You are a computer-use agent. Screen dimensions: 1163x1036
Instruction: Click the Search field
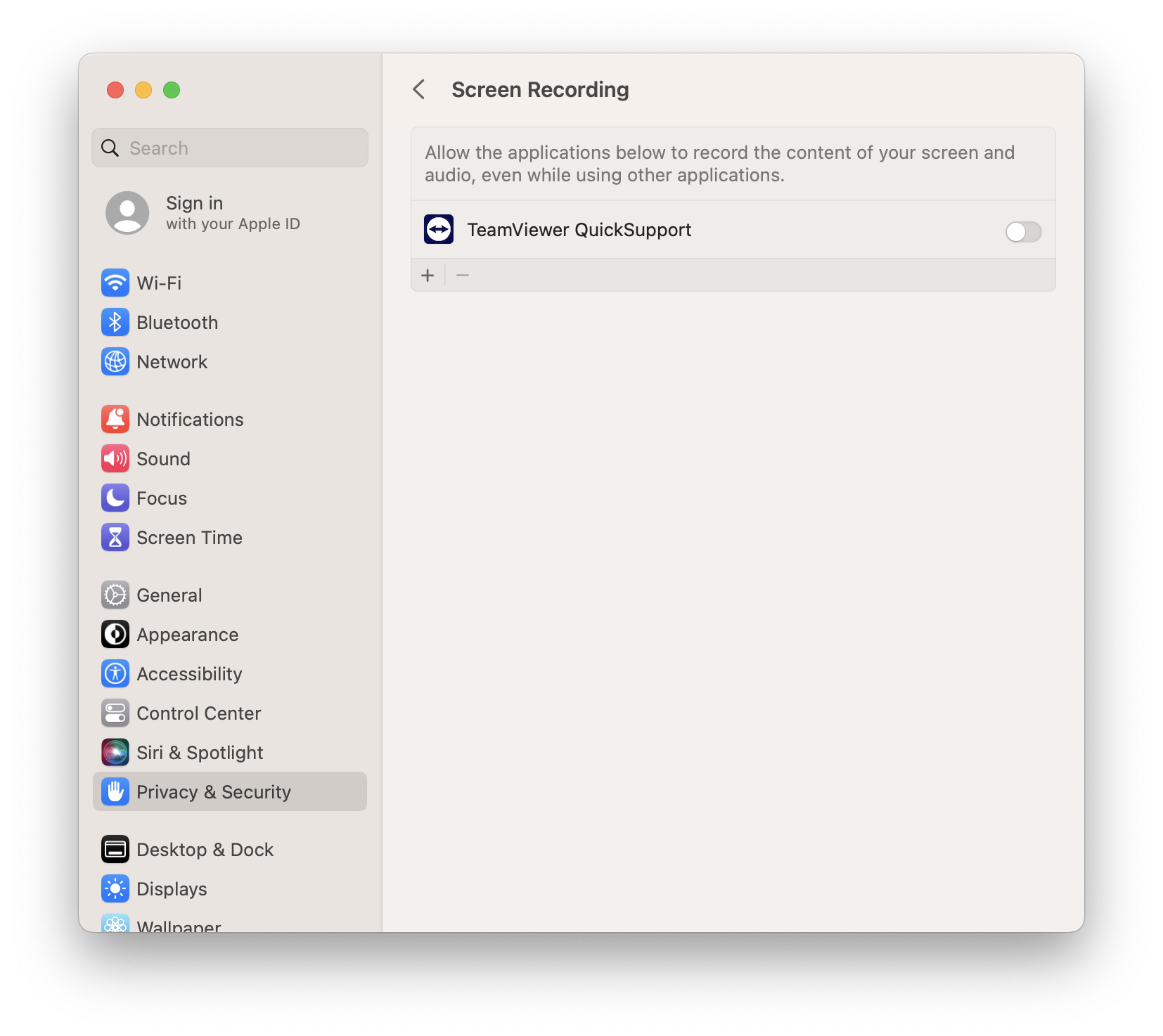click(229, 148)
